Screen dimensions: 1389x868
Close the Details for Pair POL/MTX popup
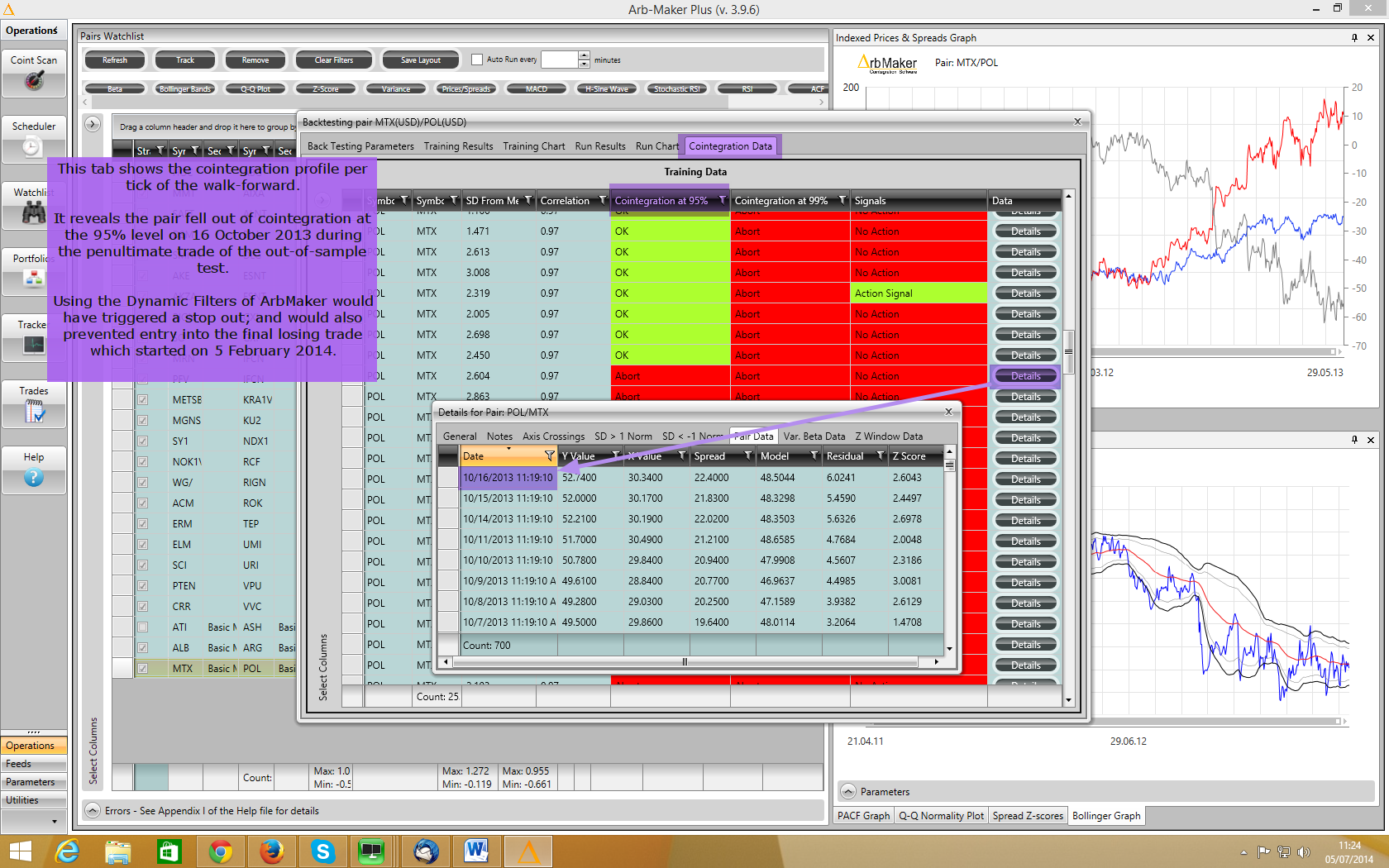pyautogui.click(x=949, y=412)
